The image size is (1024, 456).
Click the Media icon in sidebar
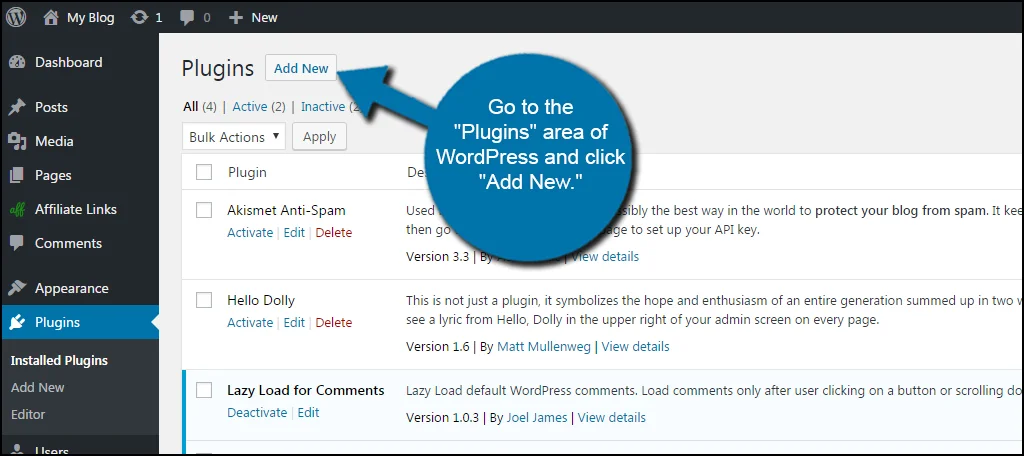[17, 141]
